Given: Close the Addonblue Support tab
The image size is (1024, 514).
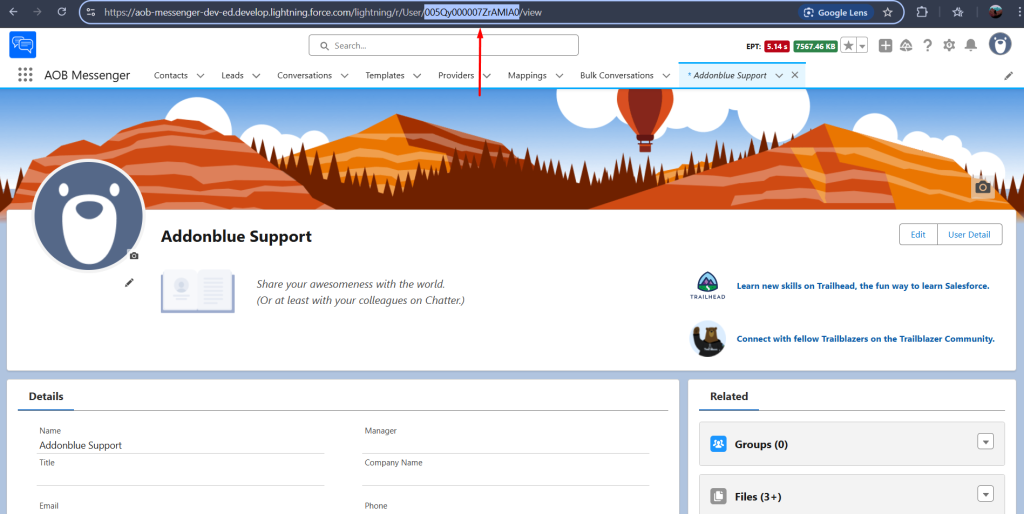Looking at the screenshot, I should (795, 75).
